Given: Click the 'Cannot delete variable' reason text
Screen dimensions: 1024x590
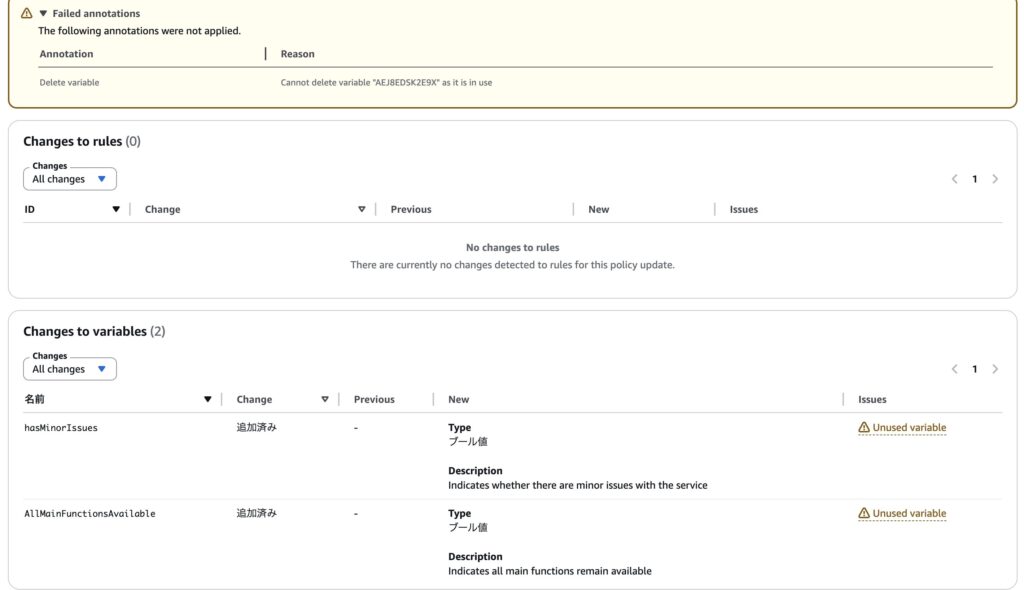Looking at the screenshot, I should pos(386,82).
